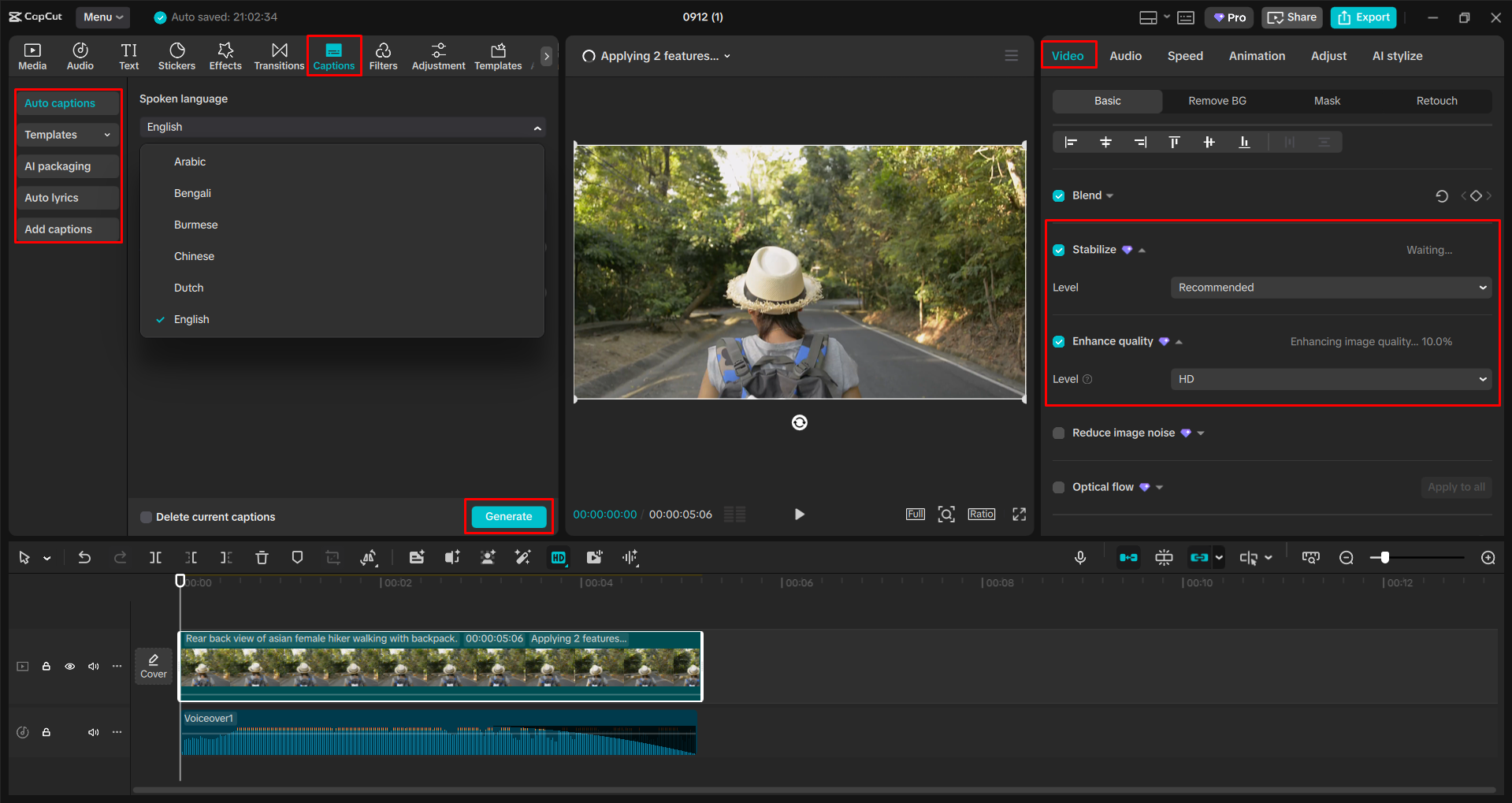
Task: Switch to the Remove BG tab
Action: pyautogui.click(x=1217, y=101)
